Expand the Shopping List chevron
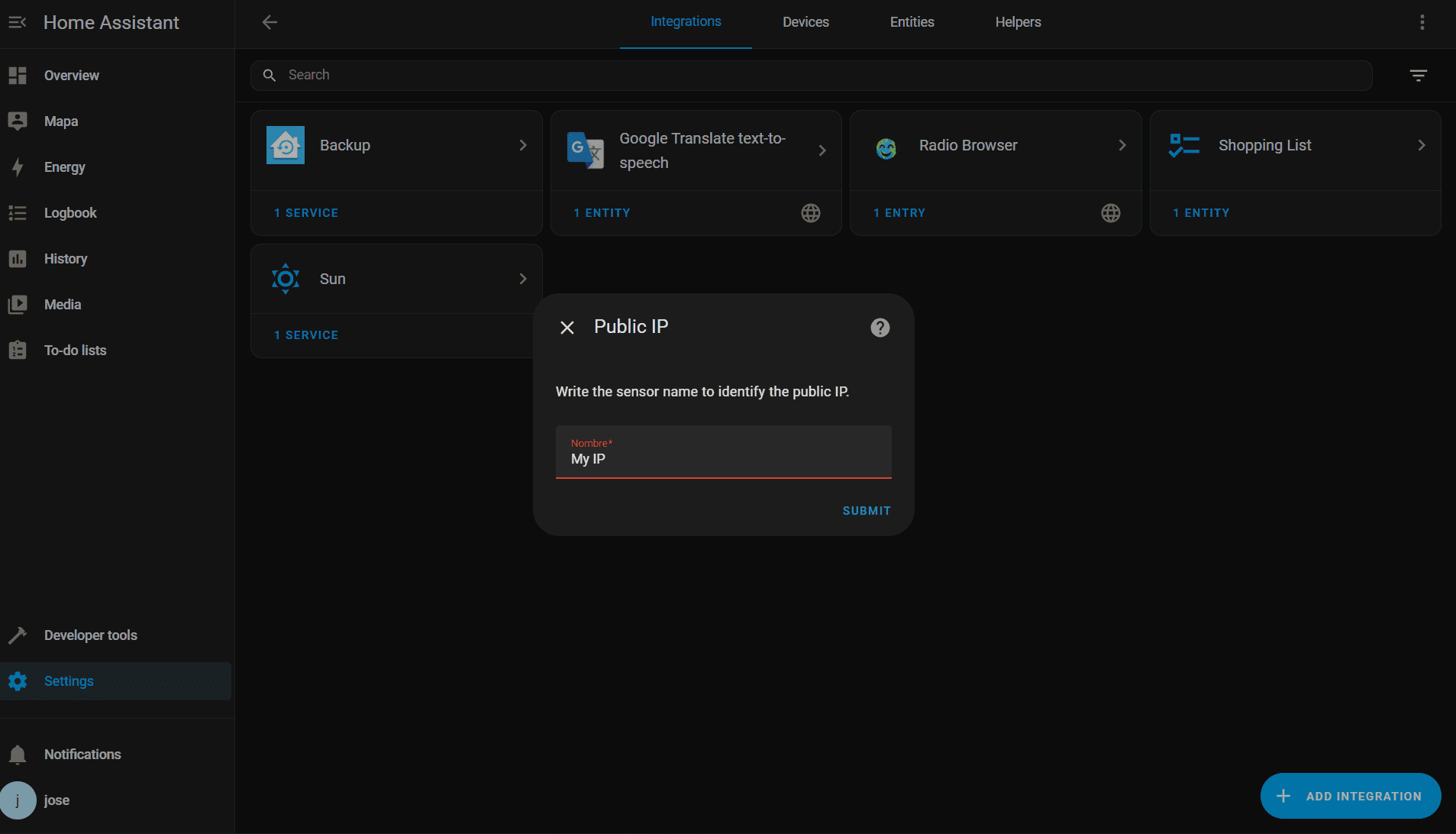The width and height of the screenshot is (1456, 834). (1421, 145)
